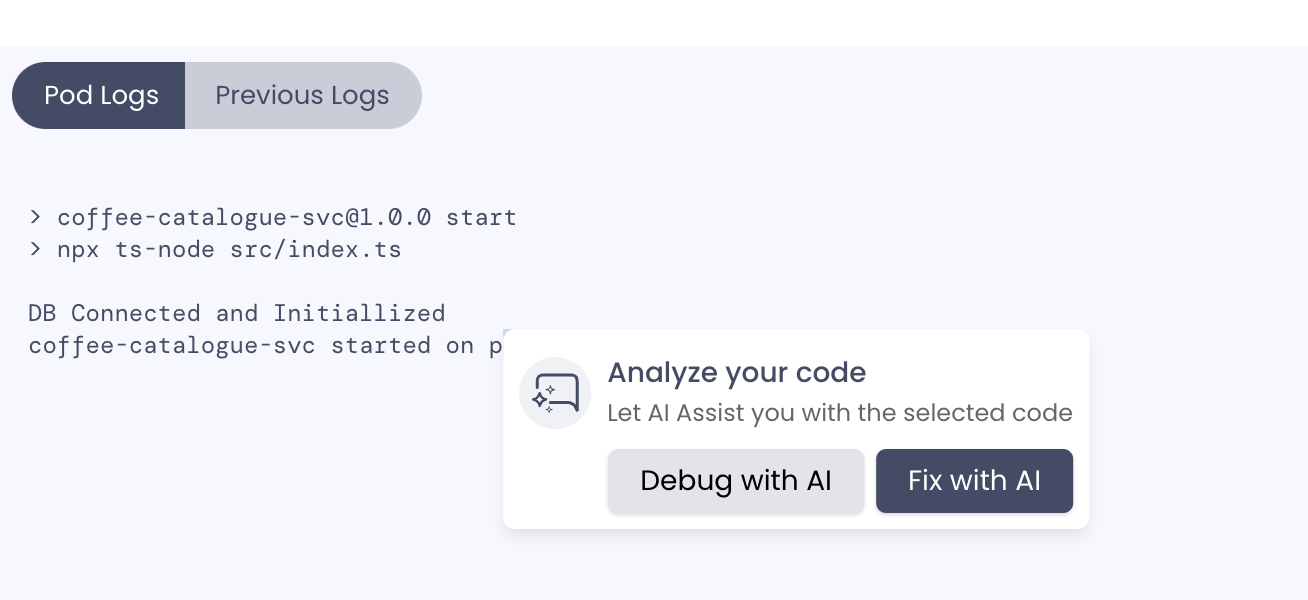Click the "src/index.ts" path in the logs

click(x=316, y=249)
